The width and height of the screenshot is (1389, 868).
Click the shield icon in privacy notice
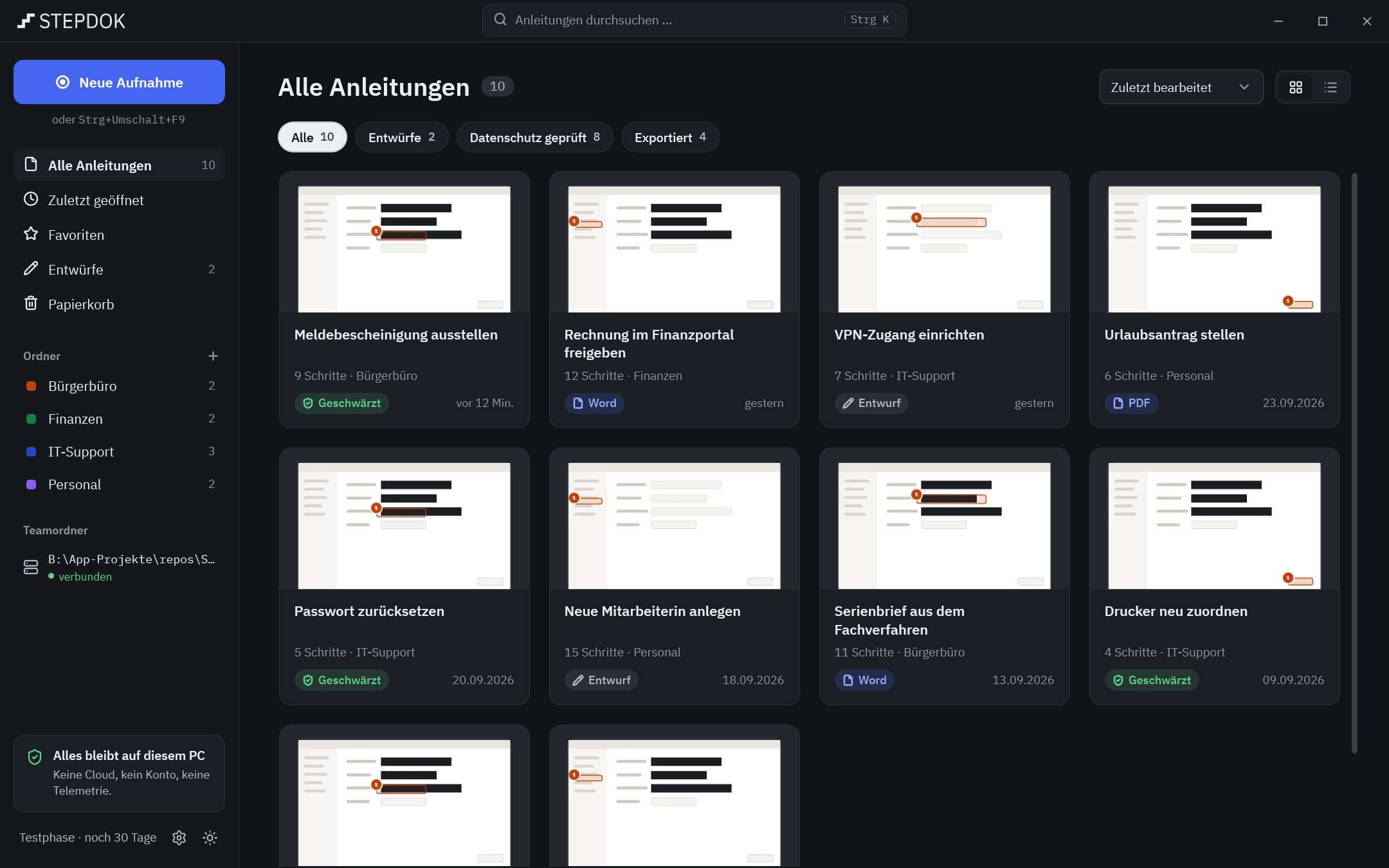click(35, 757)
